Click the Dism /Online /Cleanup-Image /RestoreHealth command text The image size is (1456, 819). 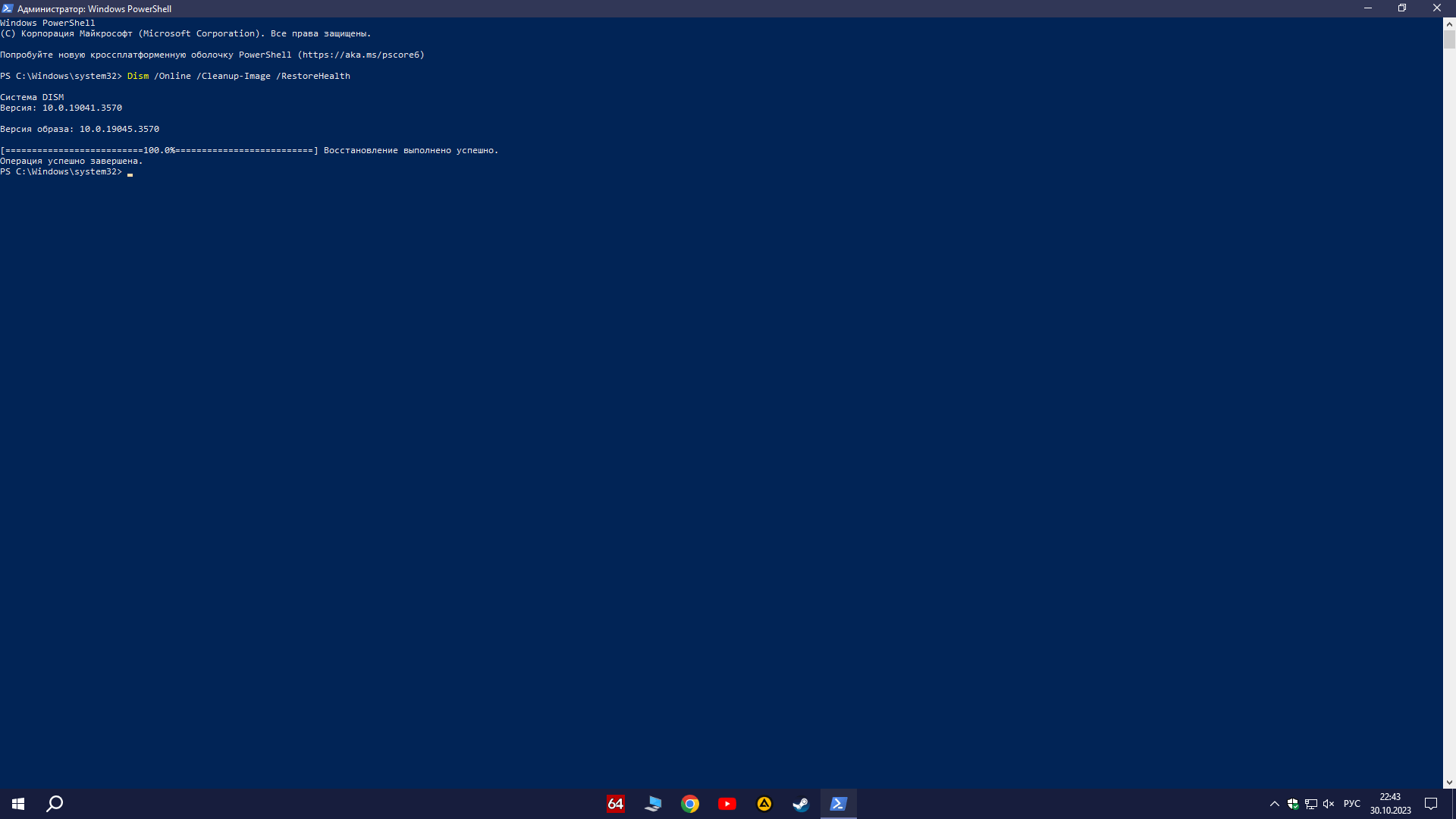point(238,76)
